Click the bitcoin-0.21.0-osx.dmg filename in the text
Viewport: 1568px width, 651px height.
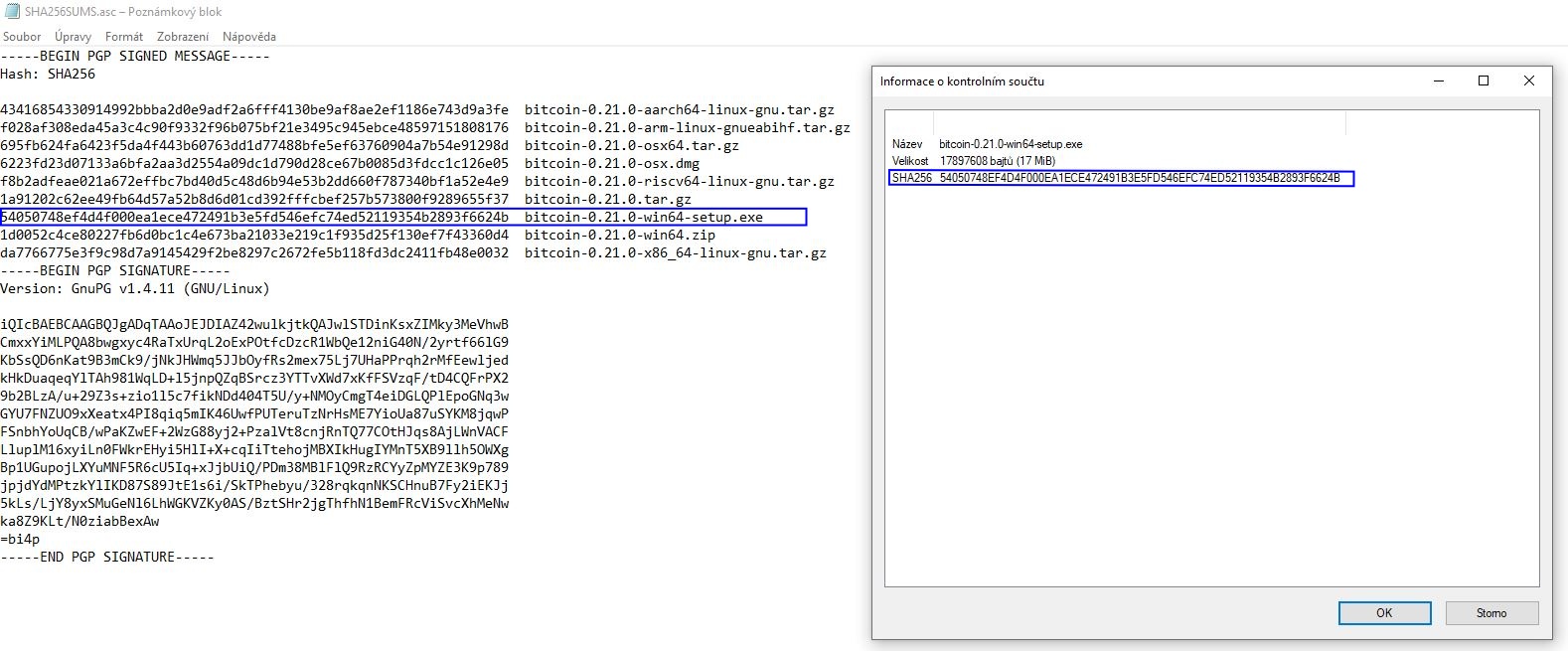click(x=611, y=164)
